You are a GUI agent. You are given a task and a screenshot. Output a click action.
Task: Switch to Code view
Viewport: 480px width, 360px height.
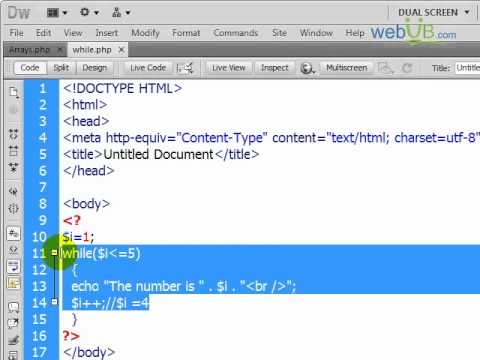[30, 68]
